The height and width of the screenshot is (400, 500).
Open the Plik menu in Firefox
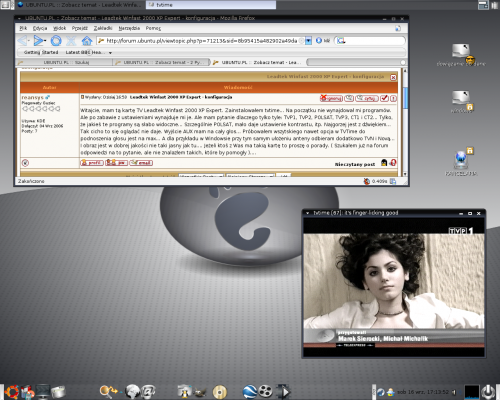pos(23,28)
